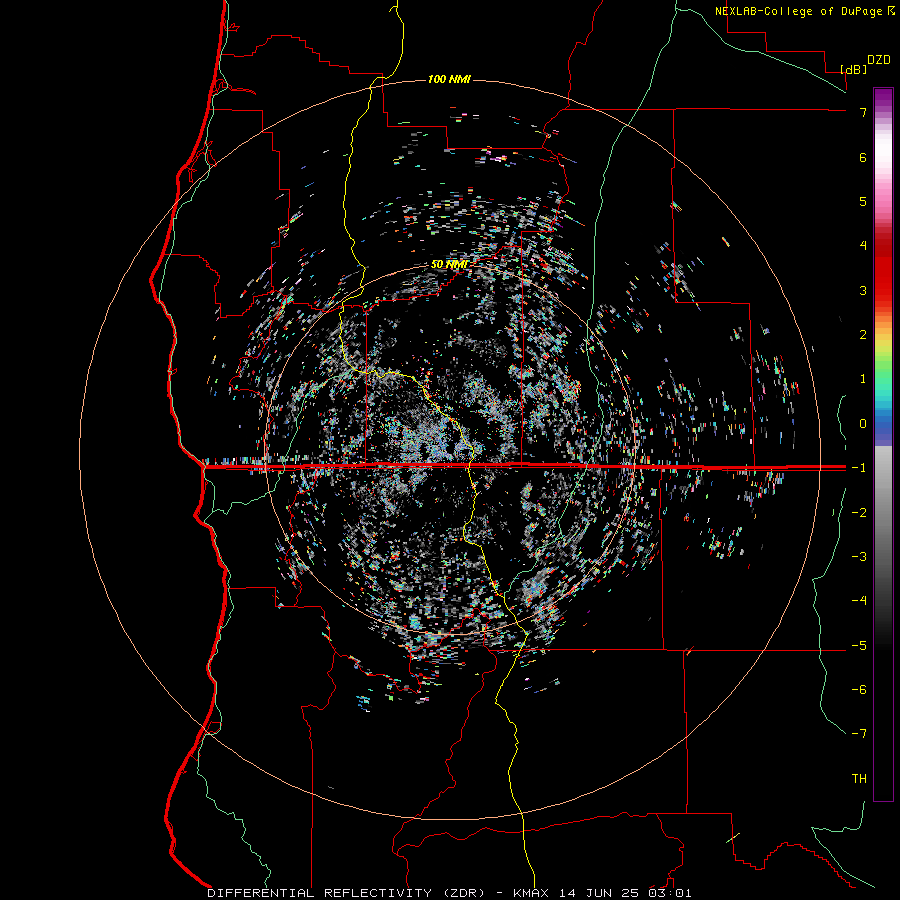900x900 pixels.
Task: Click the -1 value on color scale
Action: click(859, 468)
